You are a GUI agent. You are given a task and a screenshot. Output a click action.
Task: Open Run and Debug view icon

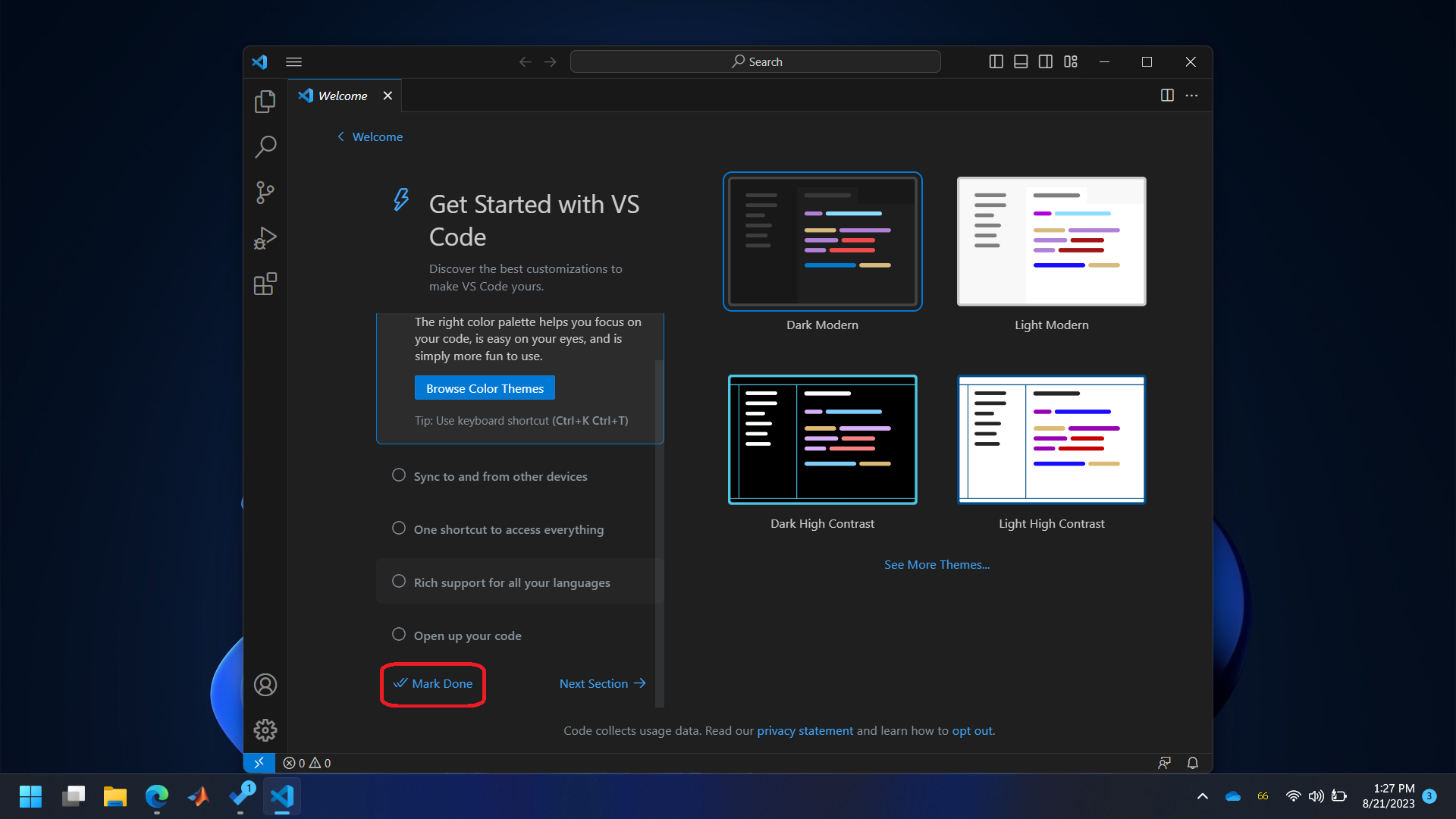[x=265, y=238]
